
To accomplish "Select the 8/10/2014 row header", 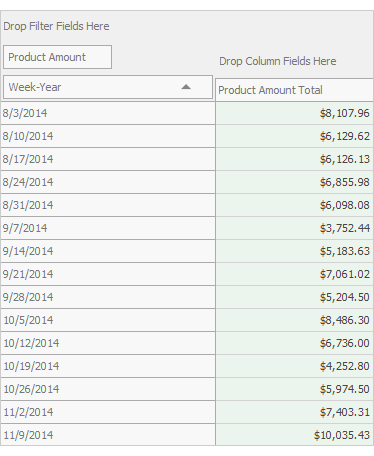I will click(x=108, y=136).
